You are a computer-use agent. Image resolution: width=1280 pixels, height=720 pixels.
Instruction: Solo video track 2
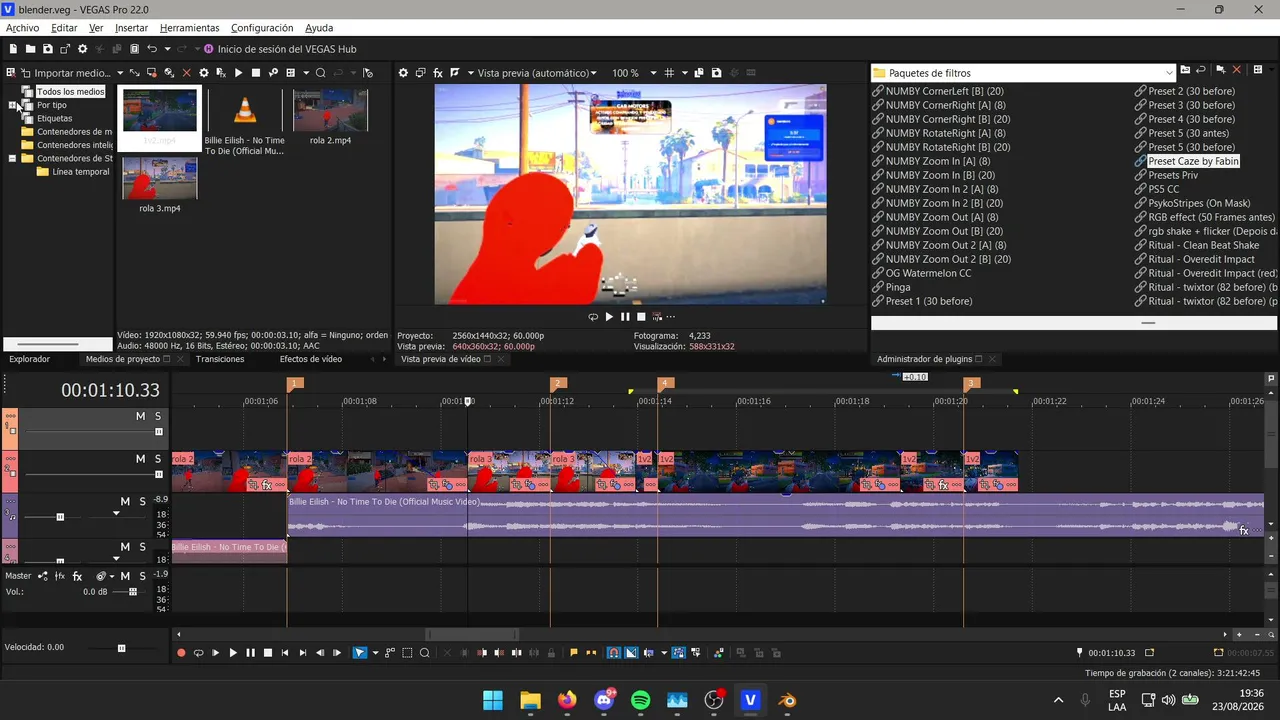click(158, 458)
